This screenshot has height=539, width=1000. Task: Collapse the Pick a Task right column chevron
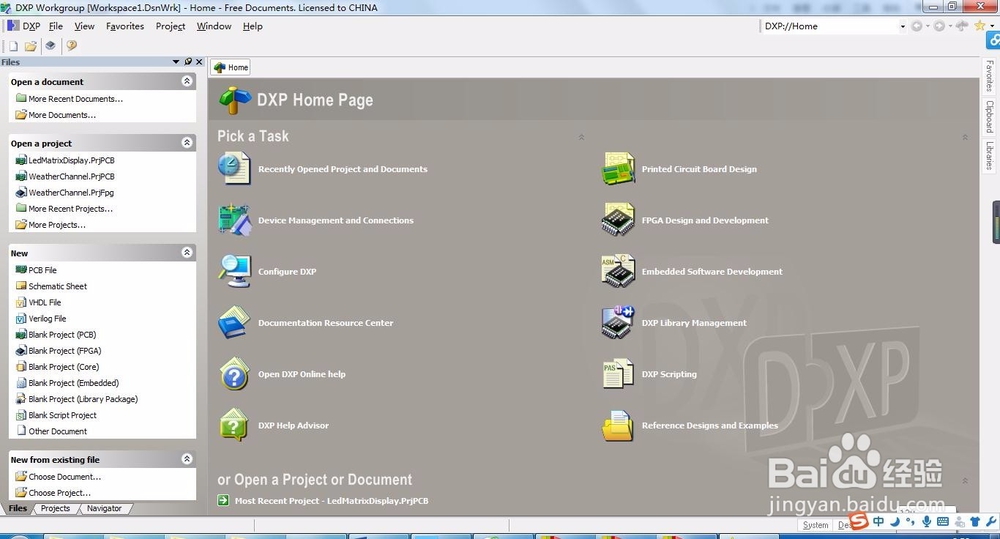click(x=965, y=137)
